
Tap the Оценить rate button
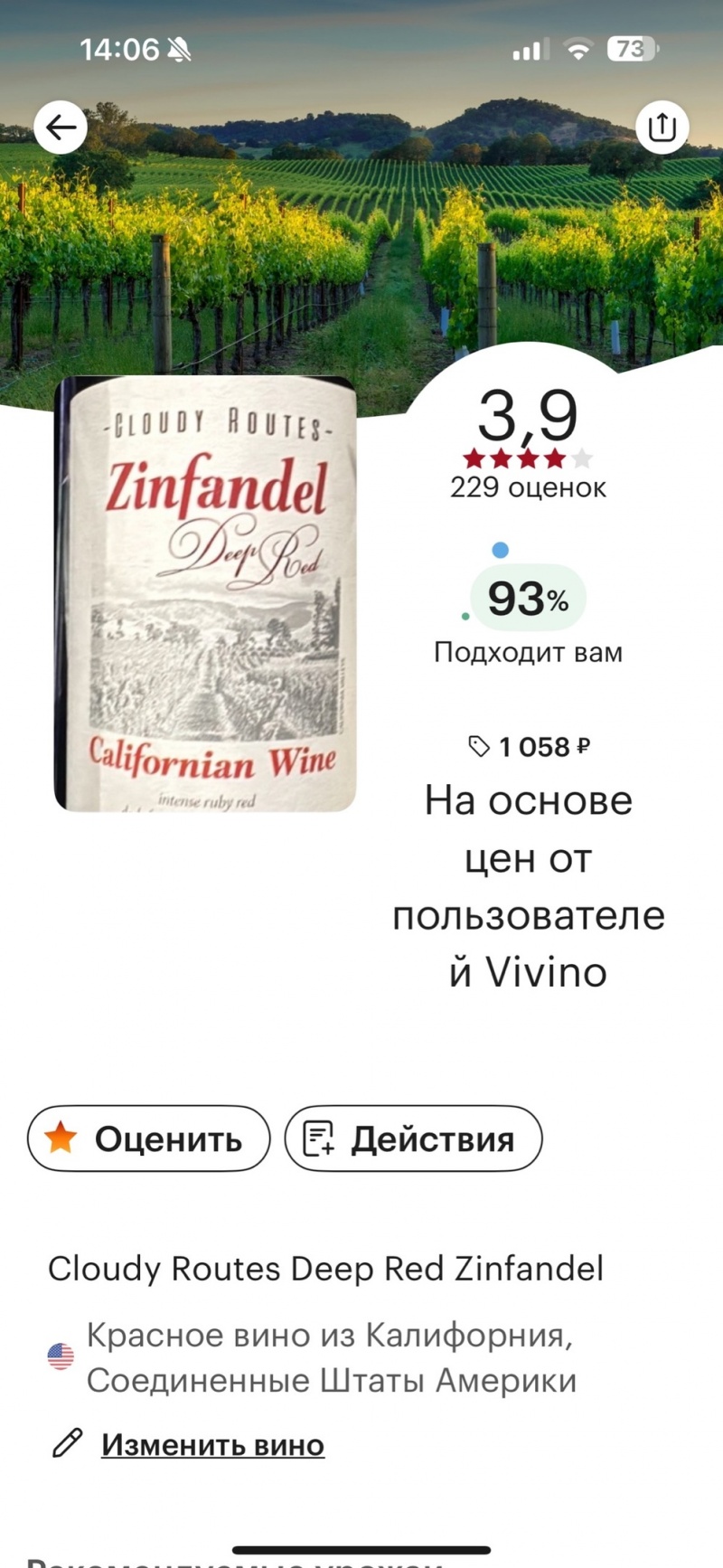tap(149, 1138)
